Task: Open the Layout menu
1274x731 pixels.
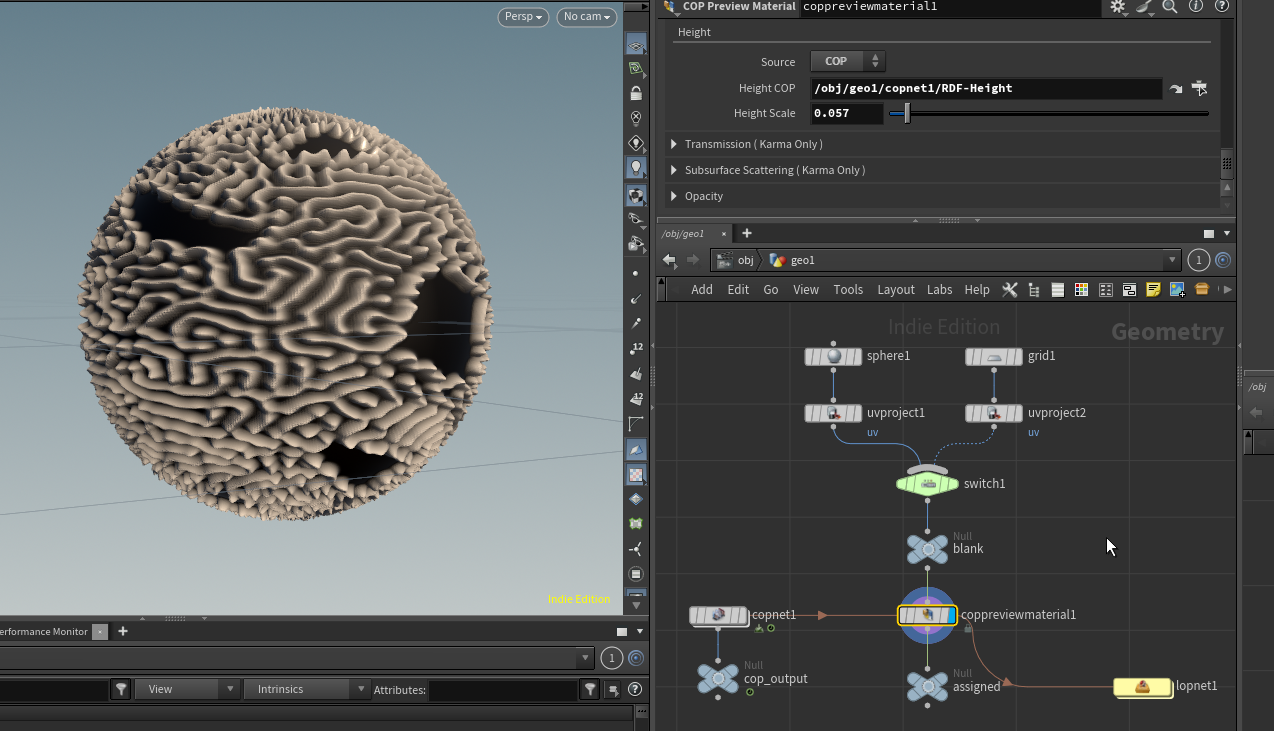Action: [895, 290]
